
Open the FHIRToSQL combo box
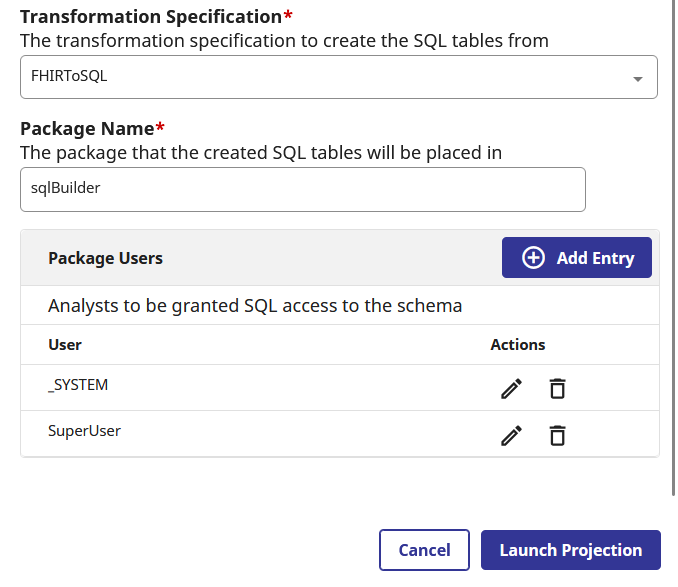[320, 77]
